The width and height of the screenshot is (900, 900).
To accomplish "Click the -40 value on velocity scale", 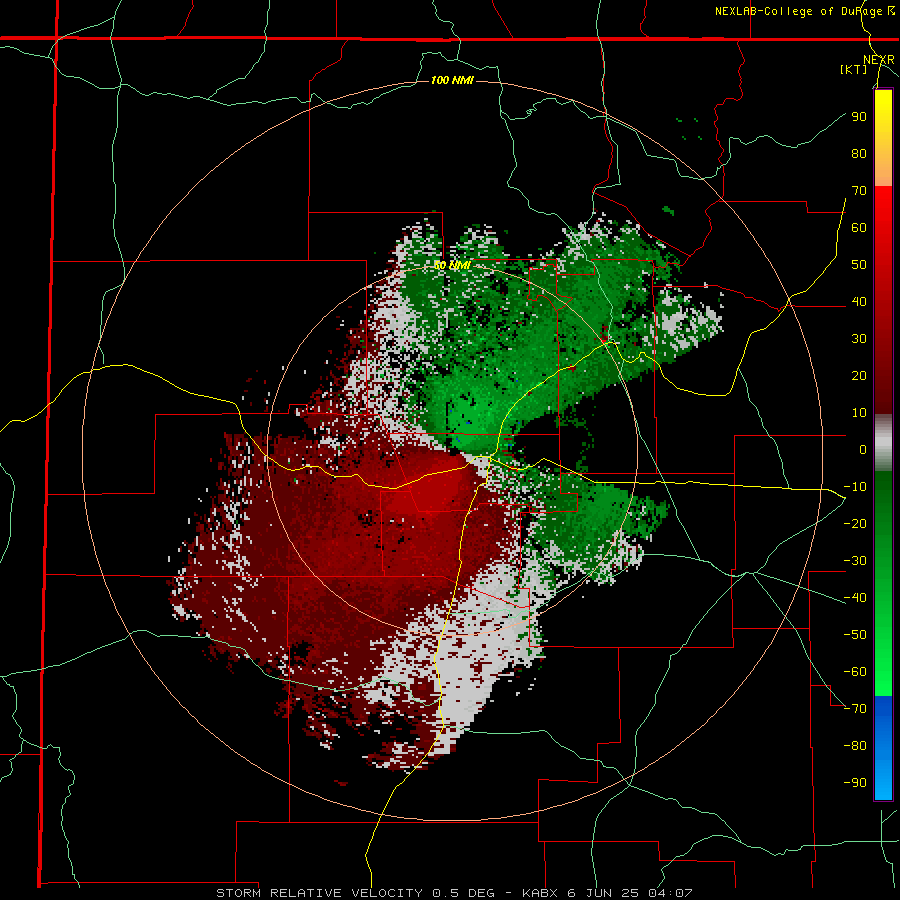I will pos(855,598).
